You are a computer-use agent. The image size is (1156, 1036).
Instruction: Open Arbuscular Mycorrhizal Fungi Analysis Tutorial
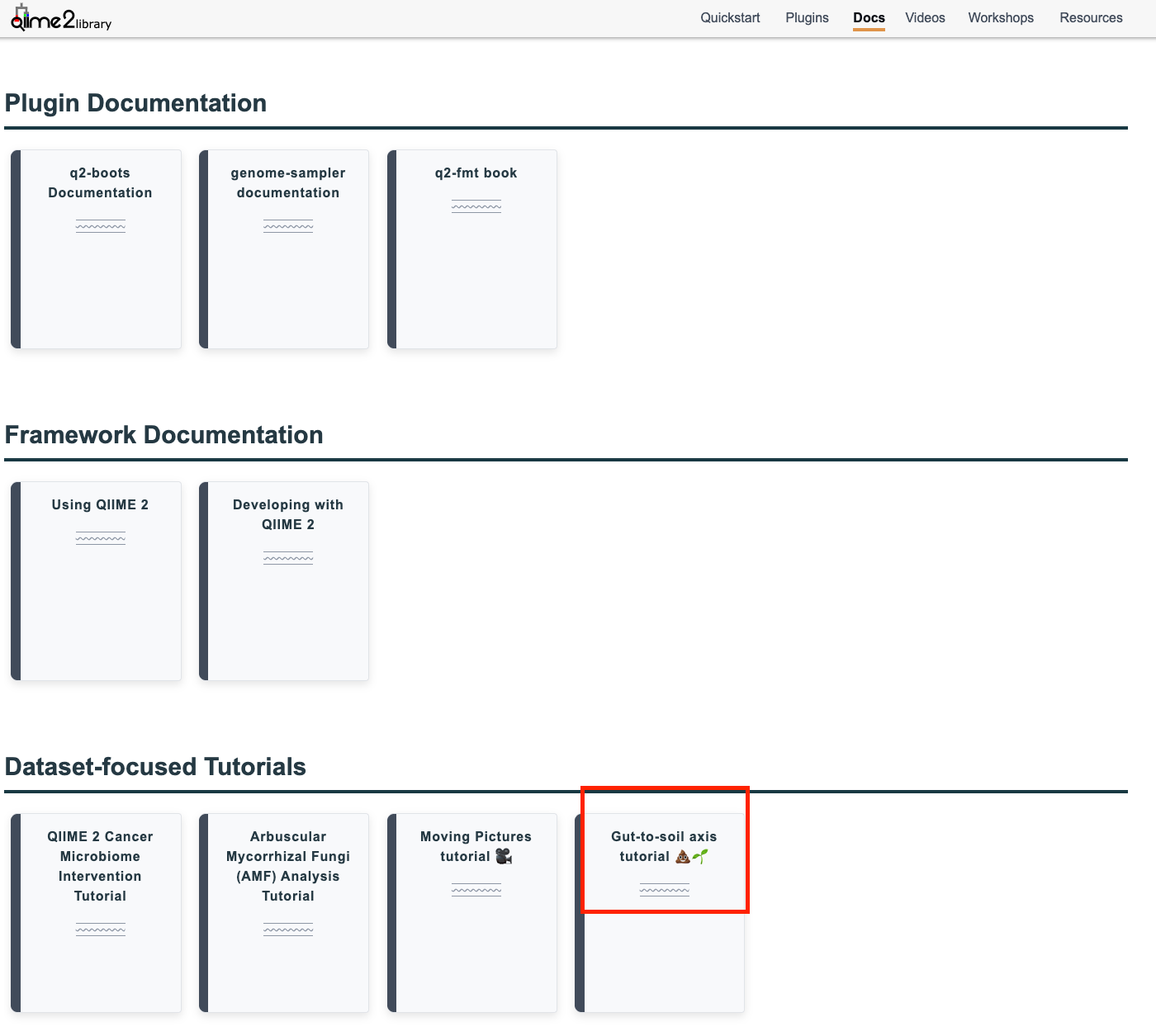click(x=287, y=912)
